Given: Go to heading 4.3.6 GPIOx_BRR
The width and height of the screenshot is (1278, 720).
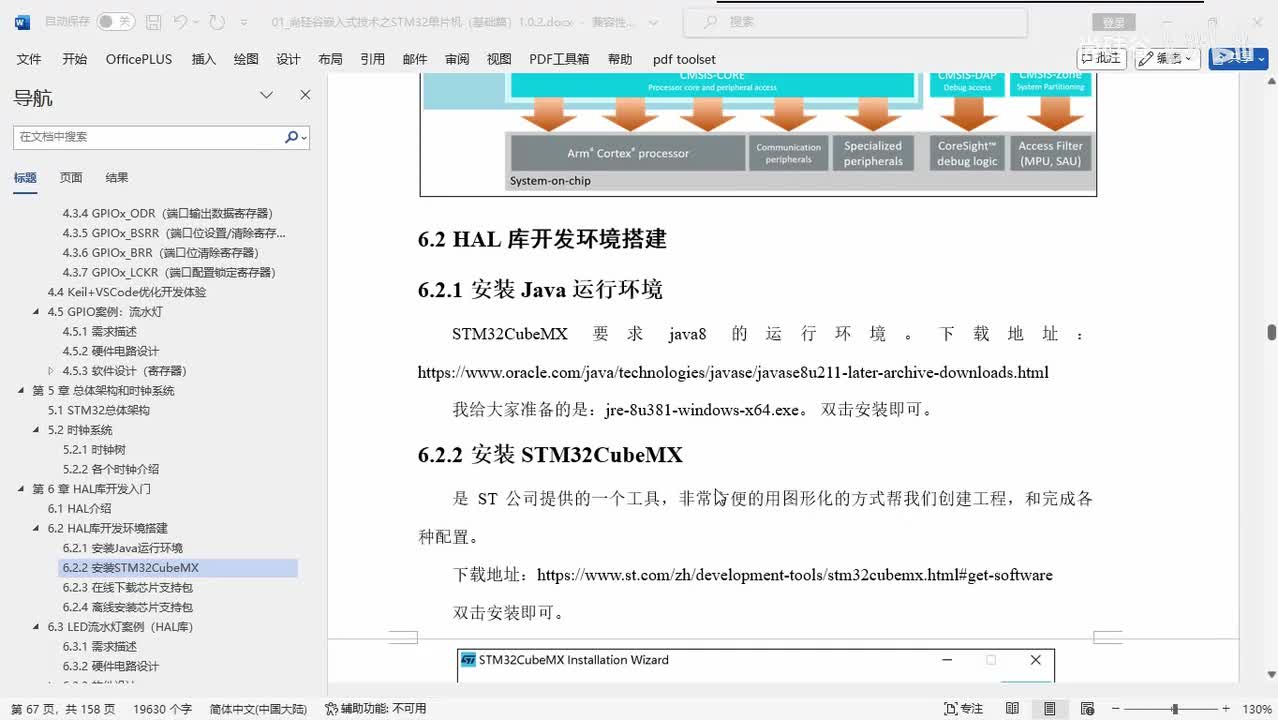Looking at the screenshot, I should (160, 253).
